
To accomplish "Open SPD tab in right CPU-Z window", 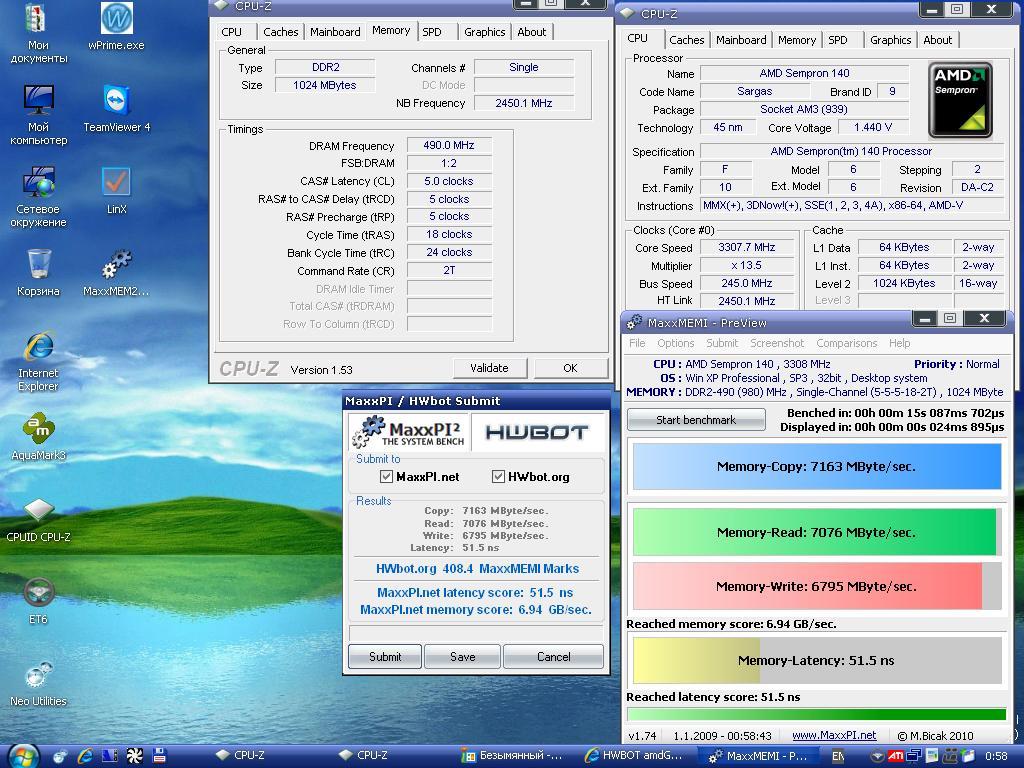I will [x=838, y=40].
